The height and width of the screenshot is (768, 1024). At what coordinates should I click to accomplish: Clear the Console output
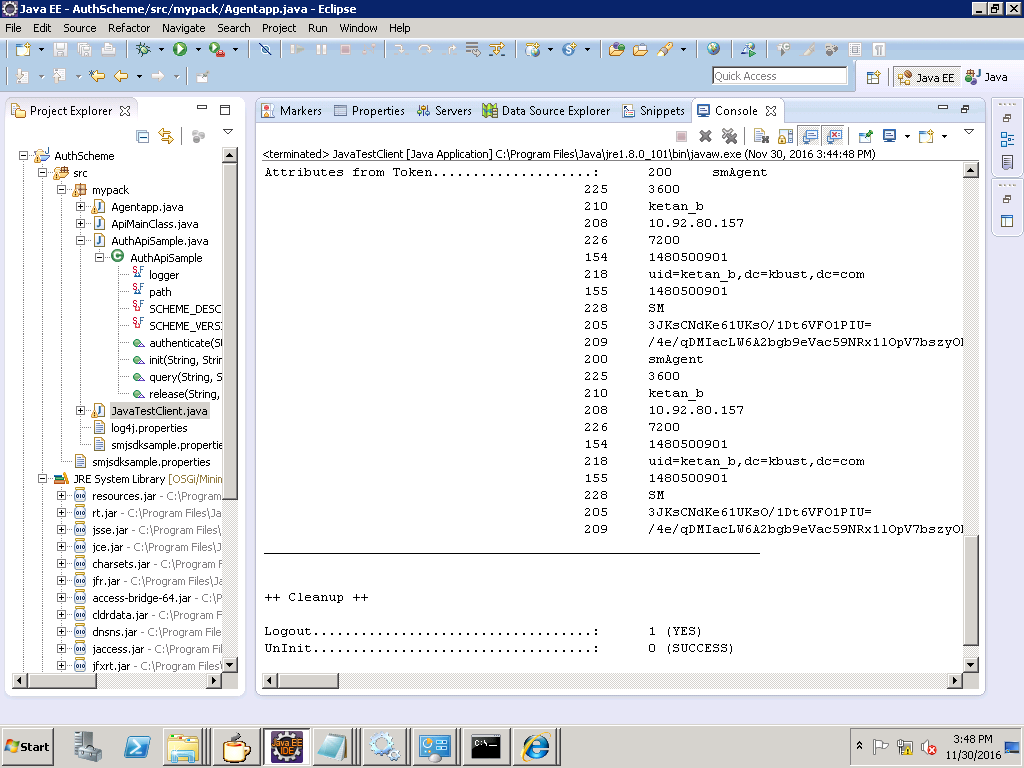click(x=761, y=136)
